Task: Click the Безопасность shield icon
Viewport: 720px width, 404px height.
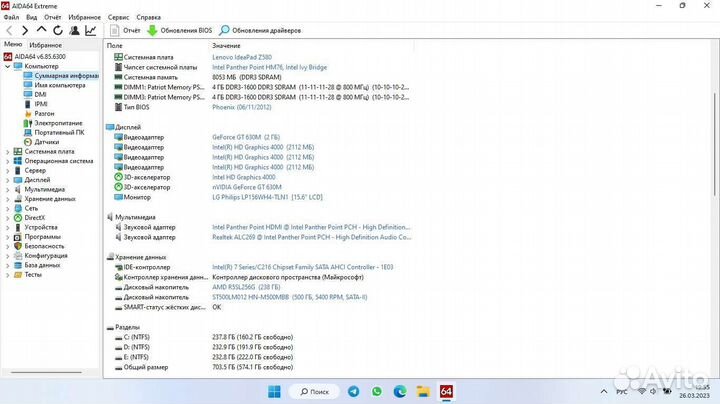Action: point(17,246)
